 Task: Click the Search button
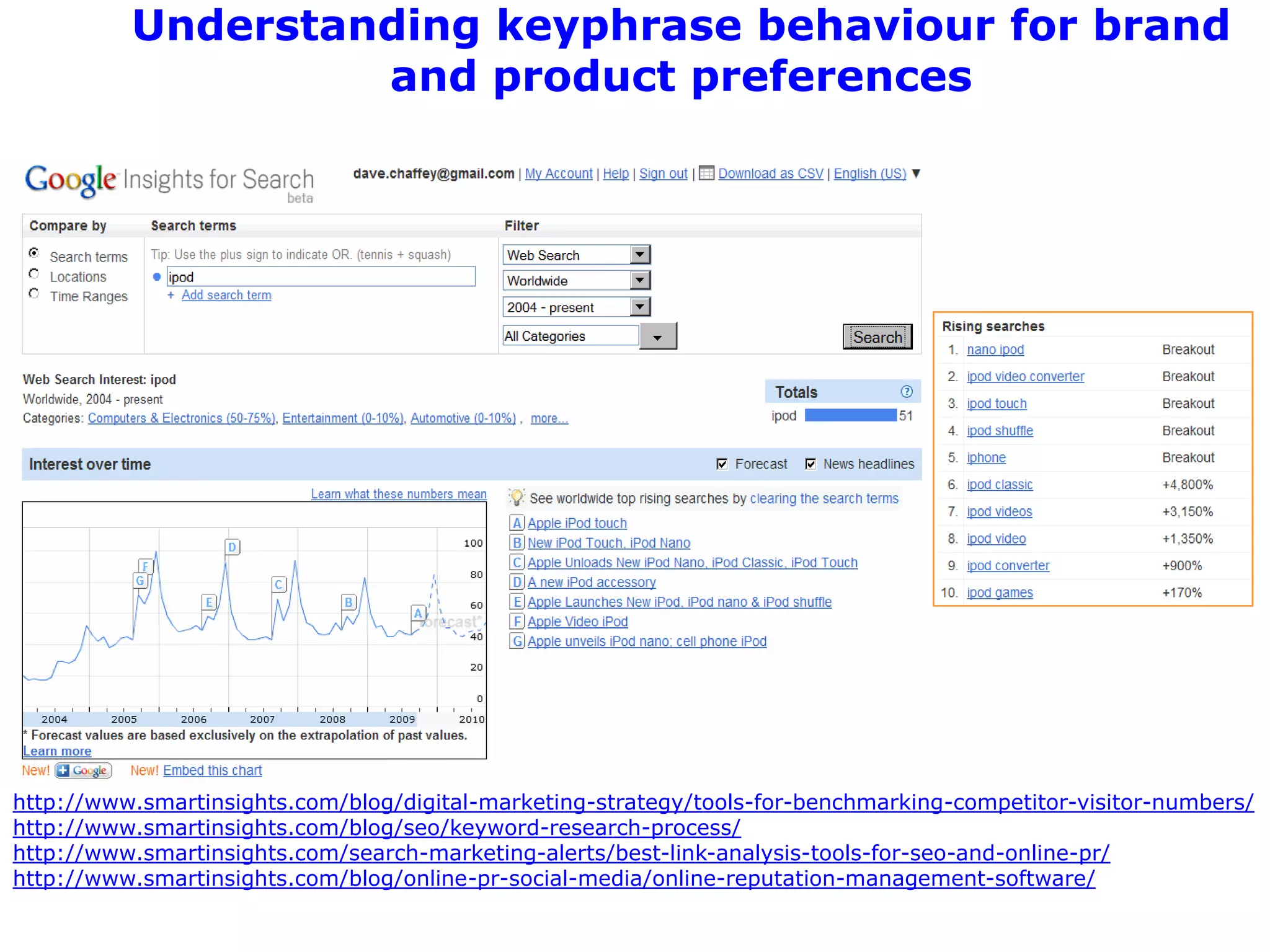coord(877,337)
